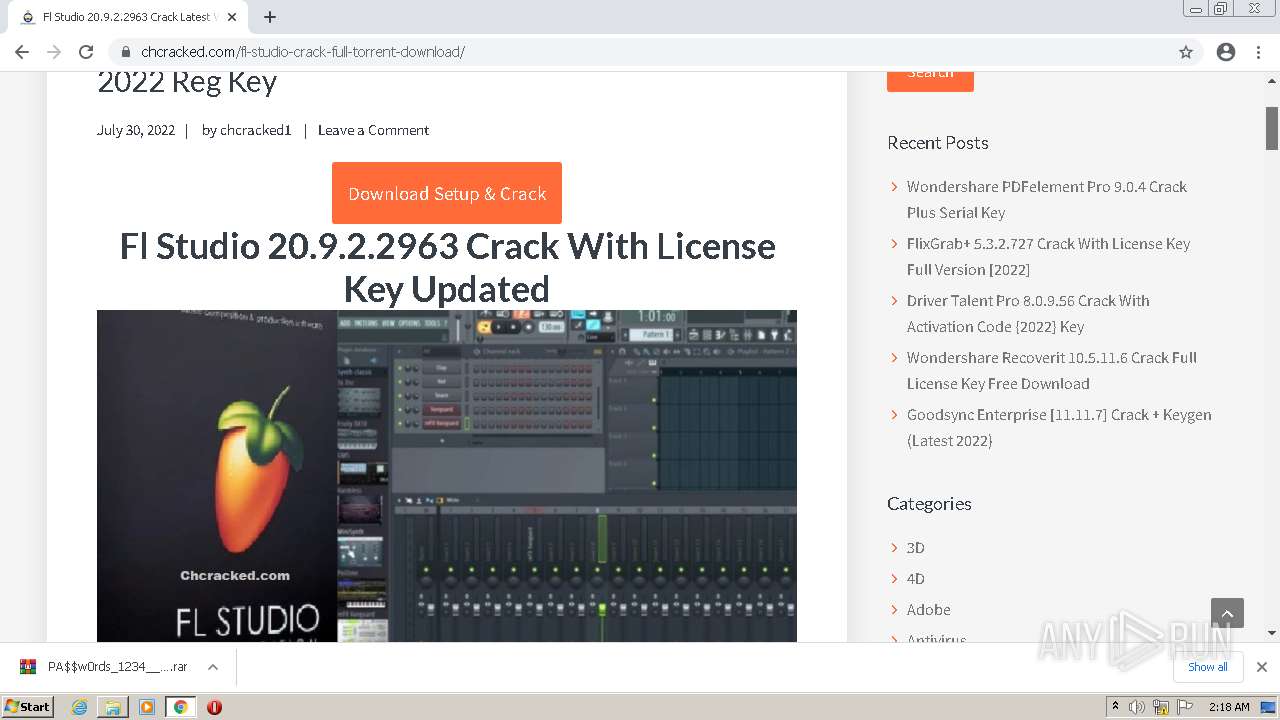Click the Recent Posts heading
This screenshot has height=720, width=1280.
pyautogui.click(x=938, y=143)
